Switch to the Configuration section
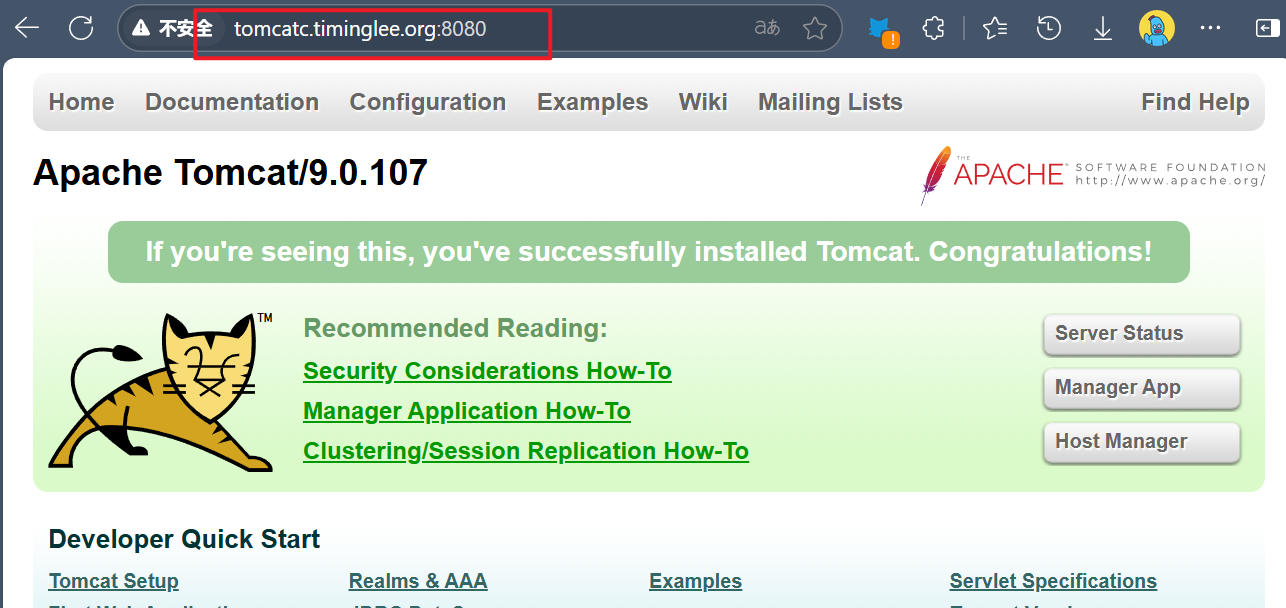 click(427, 101)
